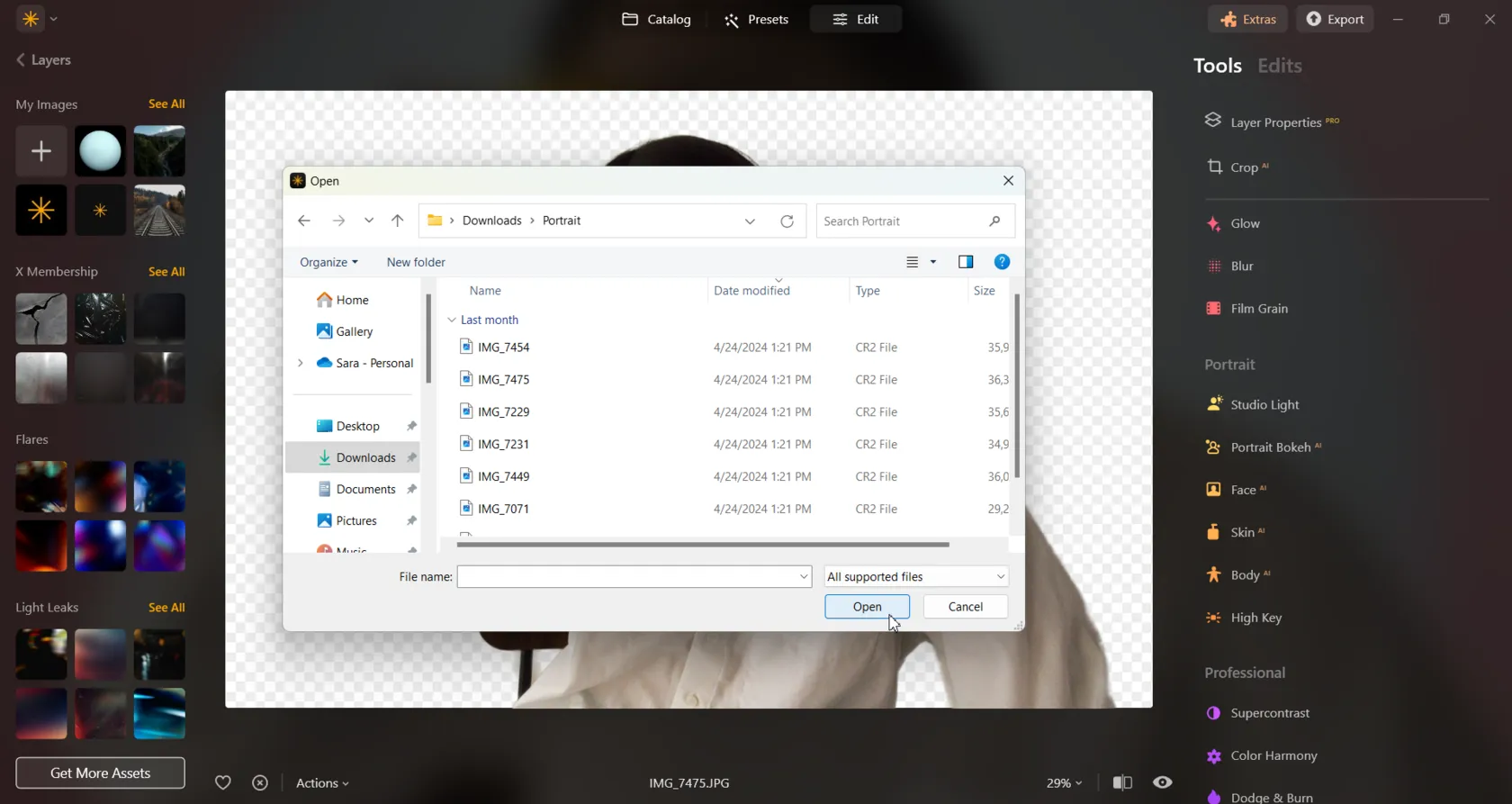Toggle before/after compare view
Viewport: 1512px width, 804px height.
[1122, 782]
